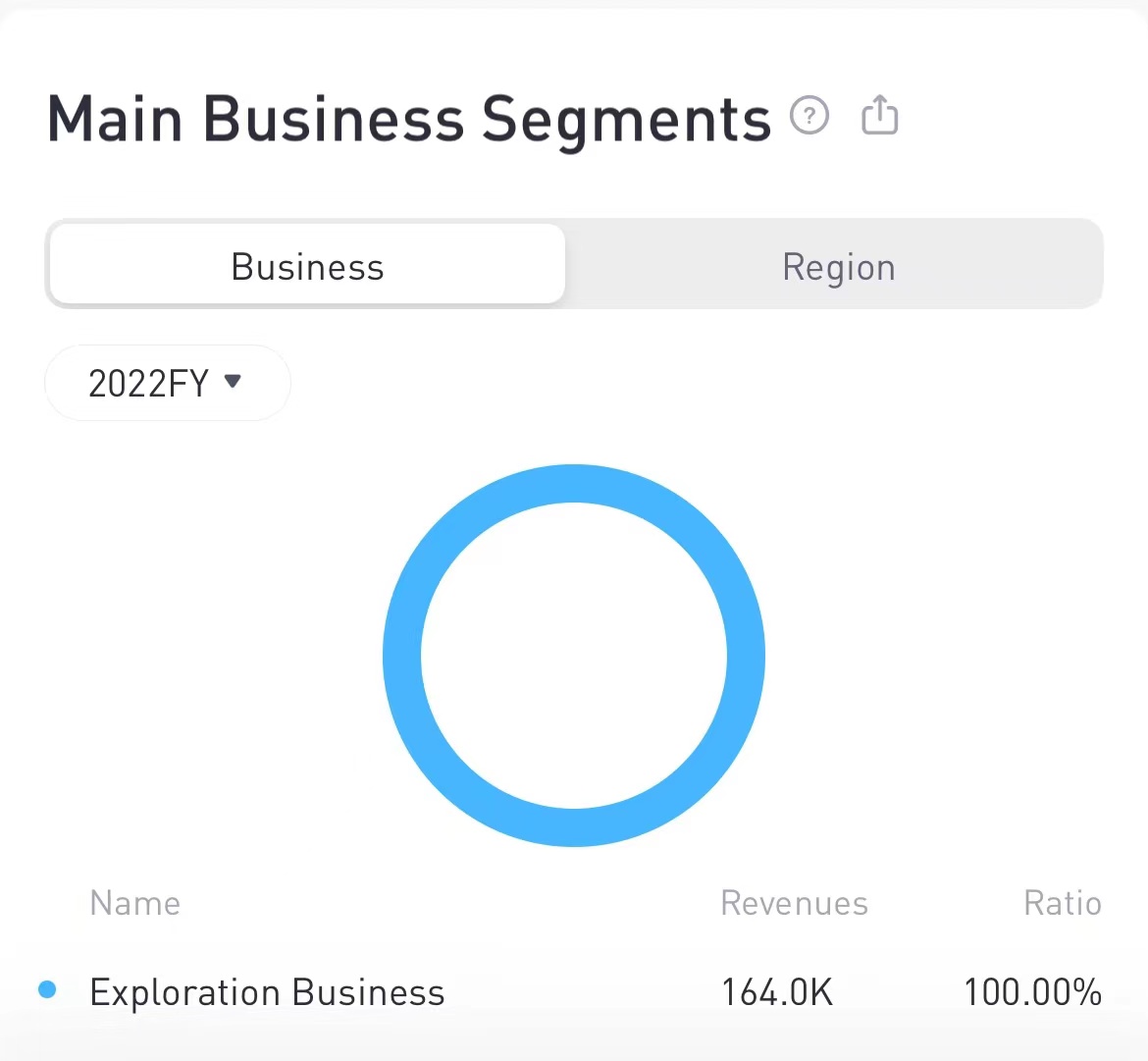Click the Revenues column header
The height and width of the screenshot is (1061, 1148).
794,903
